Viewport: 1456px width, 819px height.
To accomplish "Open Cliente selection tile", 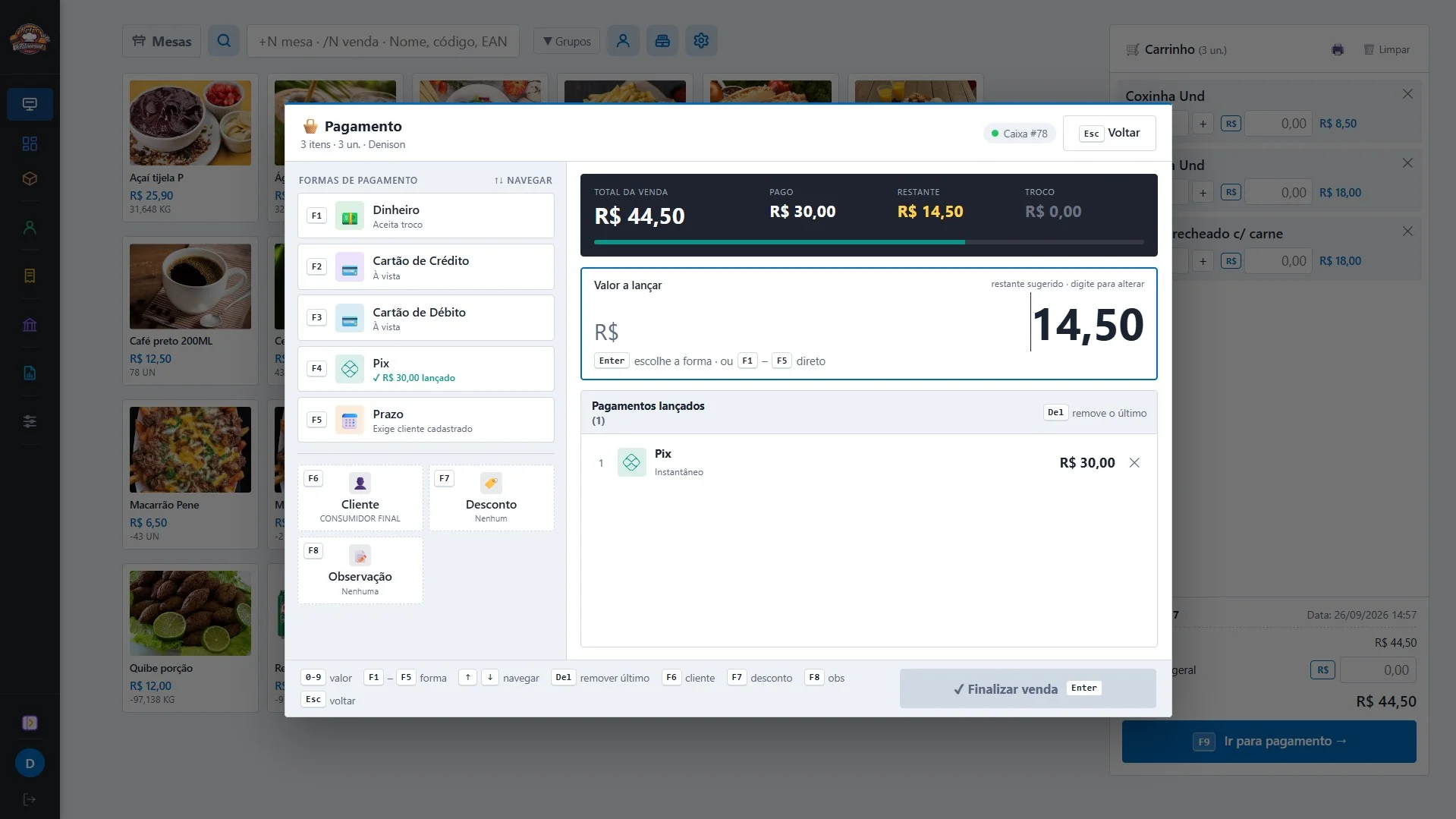I will (360, 498).
